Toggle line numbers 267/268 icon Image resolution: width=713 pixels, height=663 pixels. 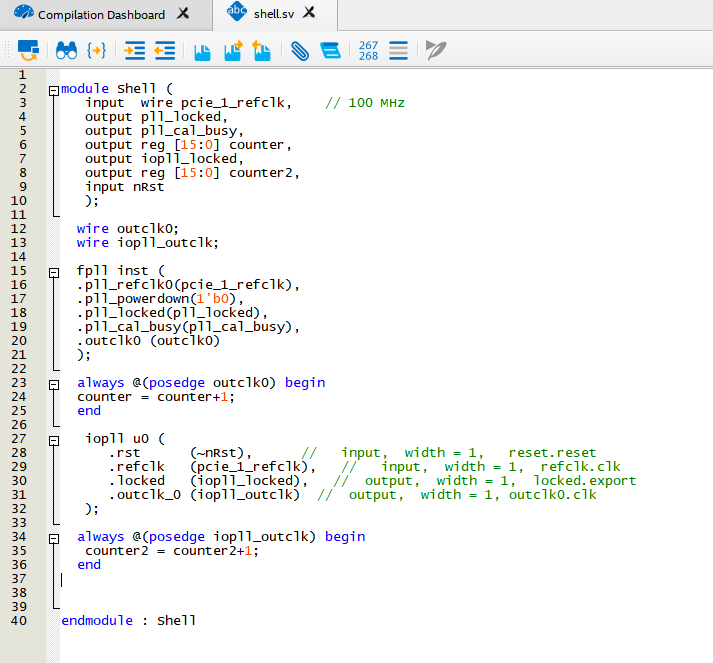tap(368, 49)
